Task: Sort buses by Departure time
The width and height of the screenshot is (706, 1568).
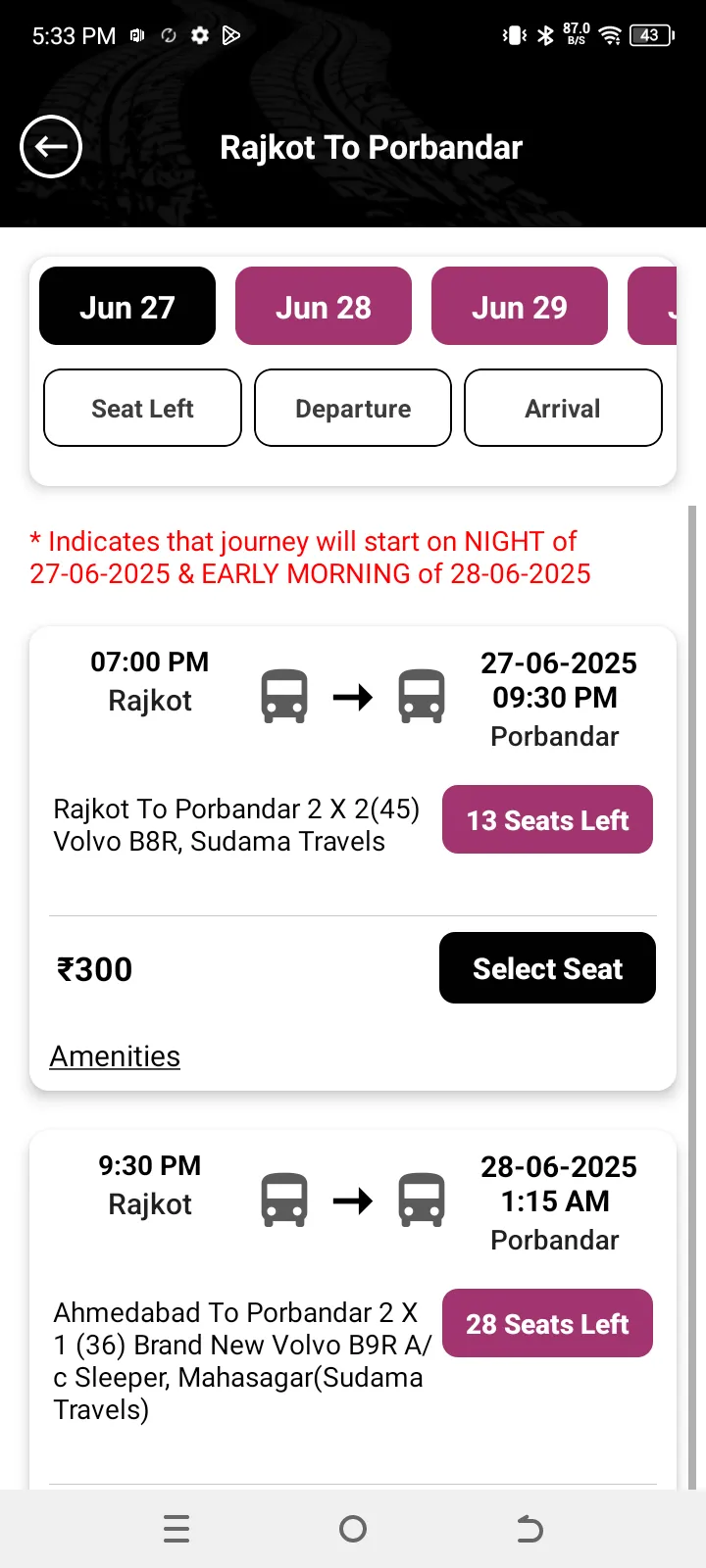Action: (353, 409)
